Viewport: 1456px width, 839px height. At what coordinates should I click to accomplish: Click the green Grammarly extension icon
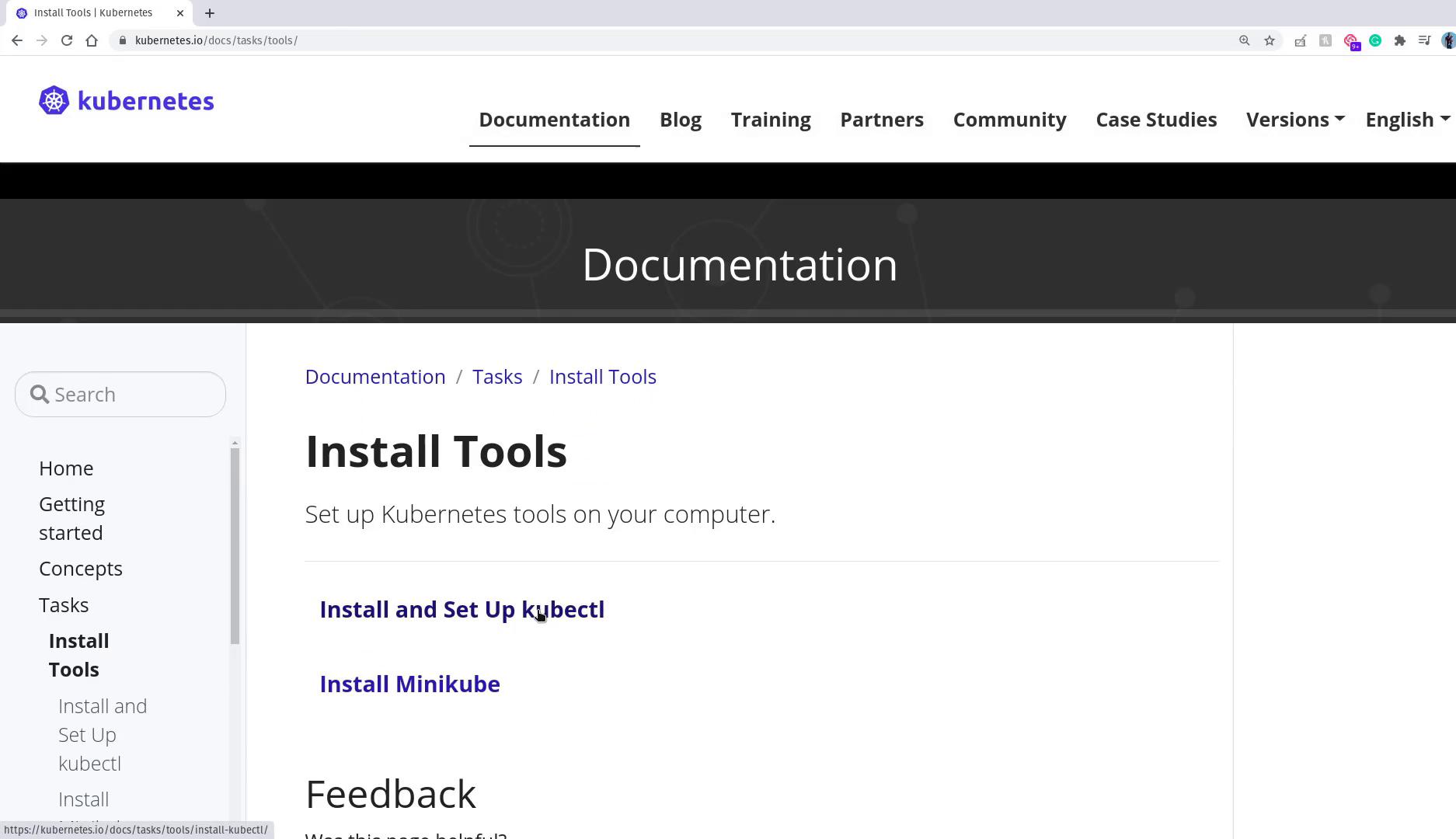pos(1375,40)
